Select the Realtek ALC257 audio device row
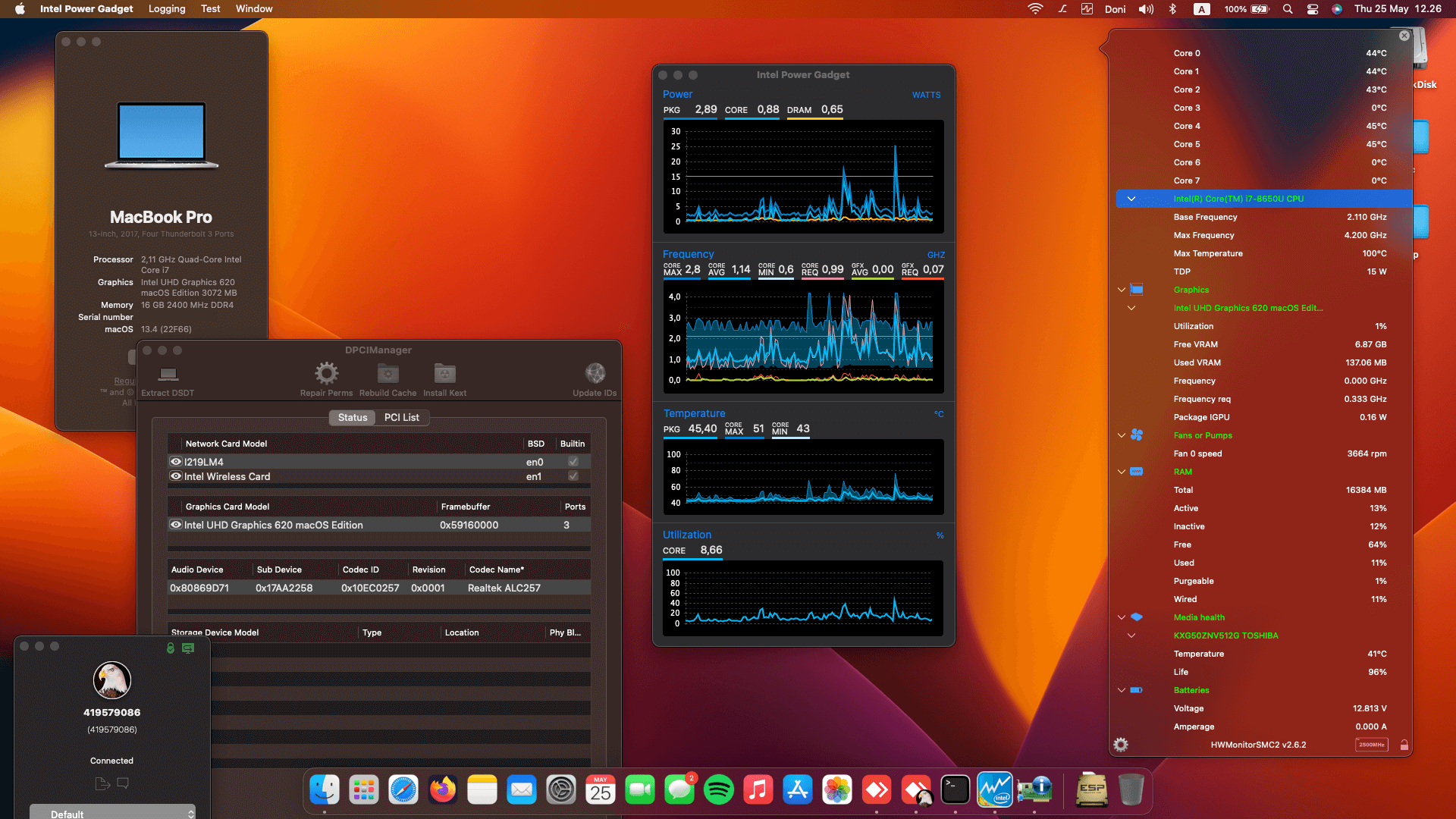Image resolution: width=1456 pixels, height=819 pixels. [378, 588]
